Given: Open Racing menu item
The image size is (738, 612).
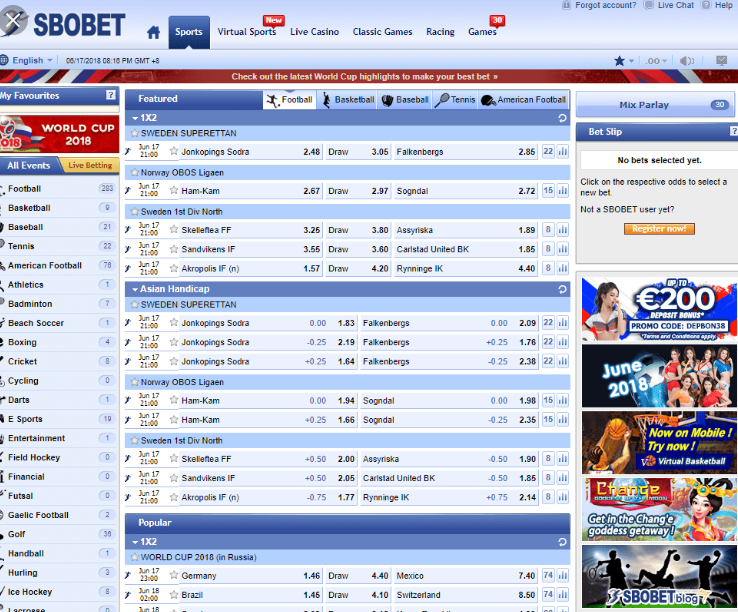Looking at the screenshot, I should pos(440,32).
